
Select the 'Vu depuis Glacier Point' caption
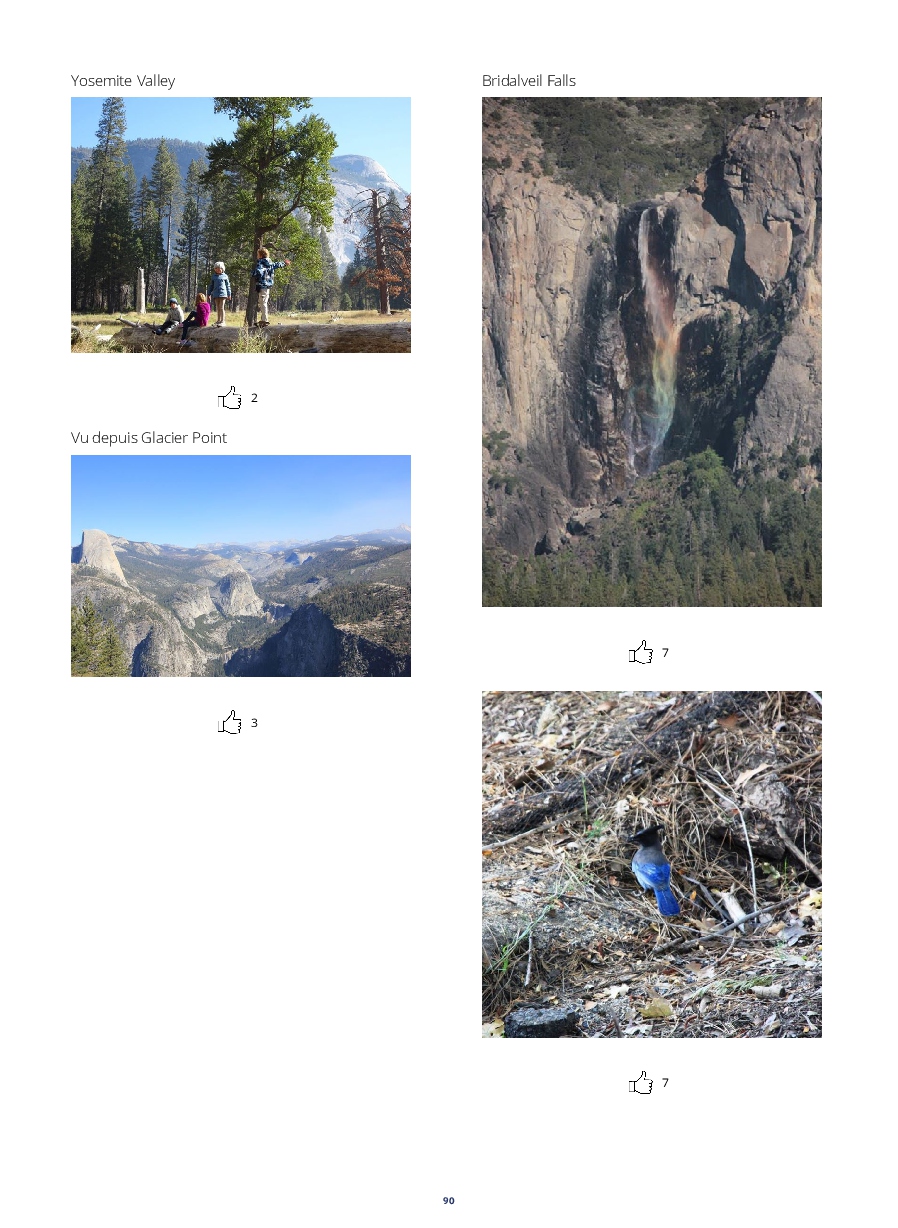coord(149,438)
